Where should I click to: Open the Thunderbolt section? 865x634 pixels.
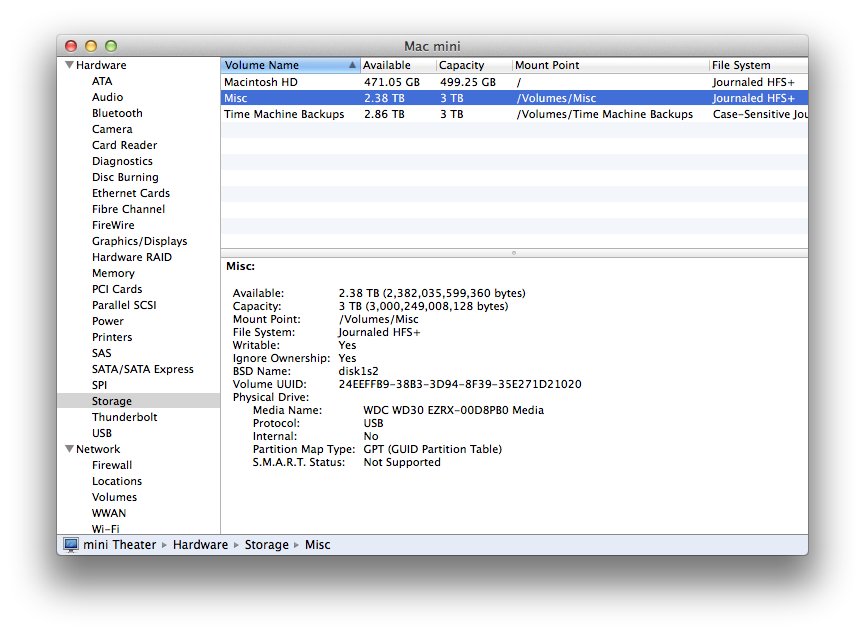tap(125, 417)
